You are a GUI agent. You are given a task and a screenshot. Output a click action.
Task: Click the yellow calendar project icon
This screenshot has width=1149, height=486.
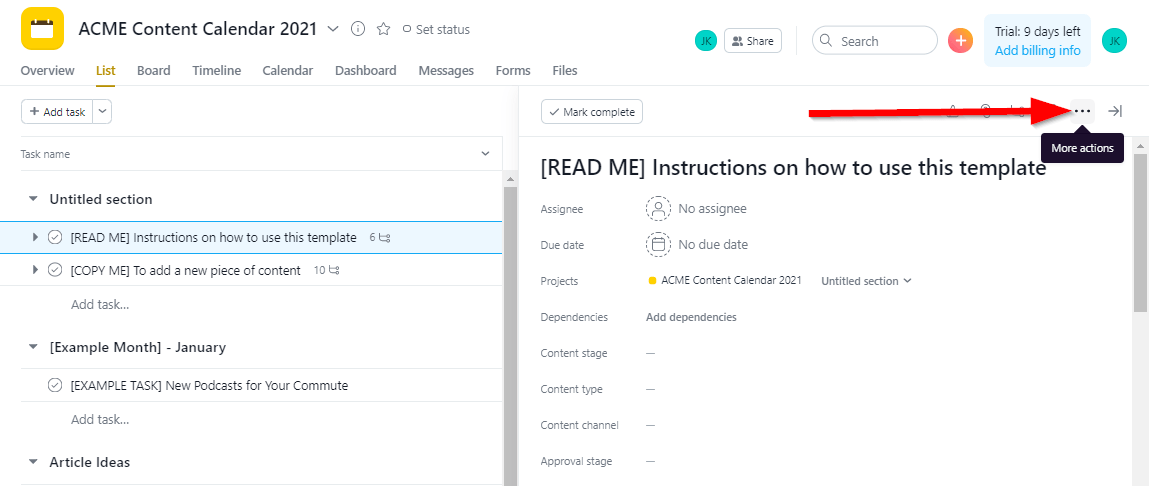(43, 29)
